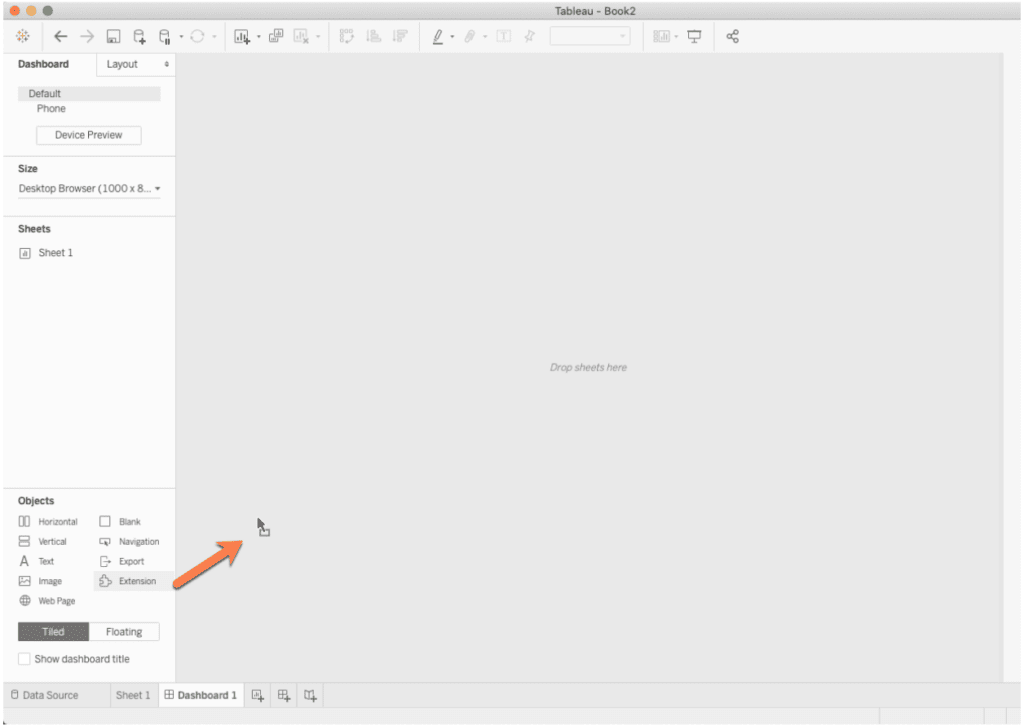Open dropdown arrow next to Pause Updates icon

click(x=181, y=37)
